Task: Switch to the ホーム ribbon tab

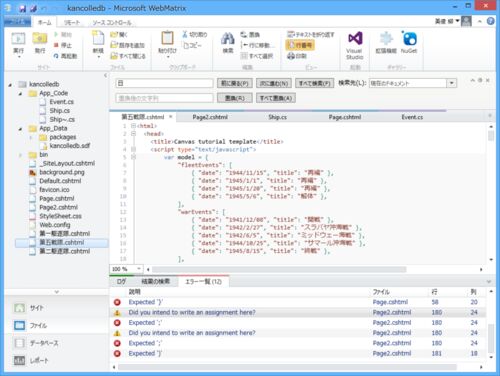Action: point(44,22)
